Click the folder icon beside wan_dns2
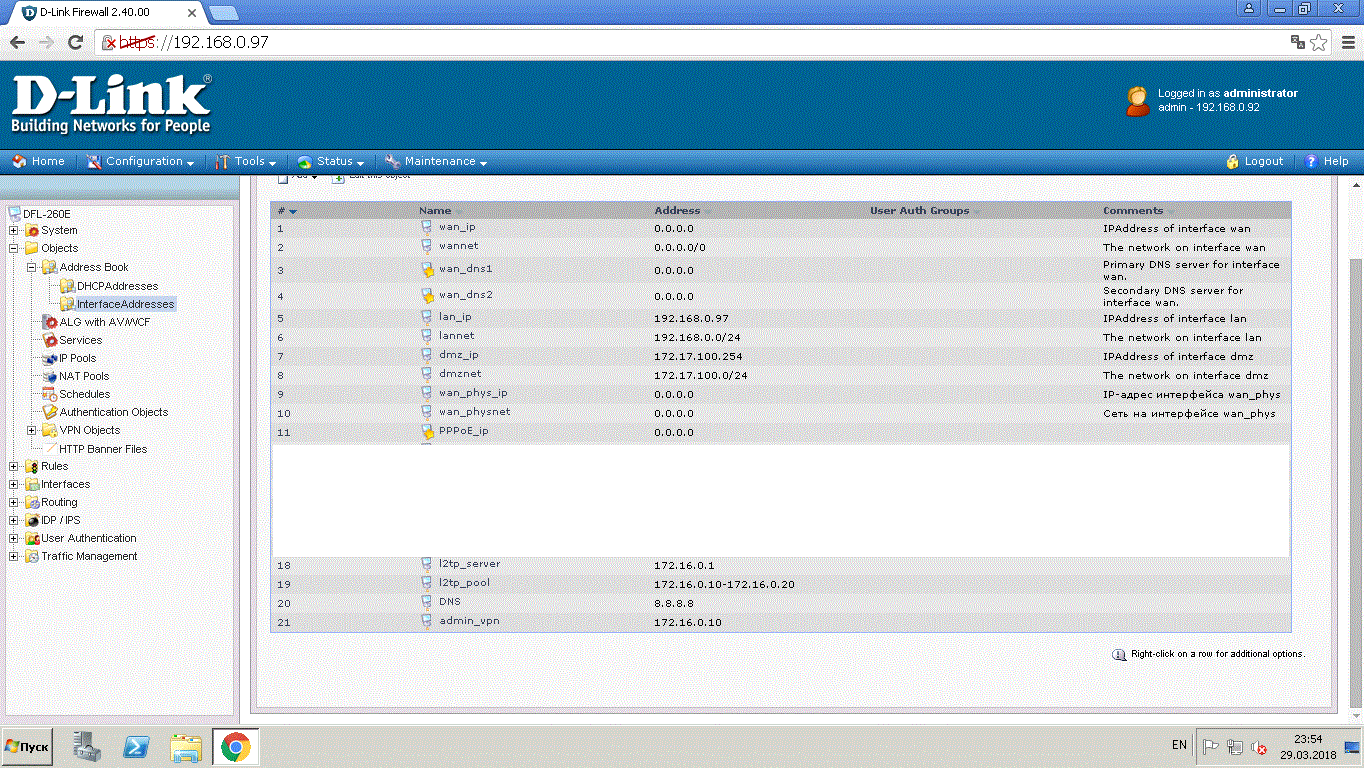The height and width of the screenshot is (768, 1364). click(426, 295)
